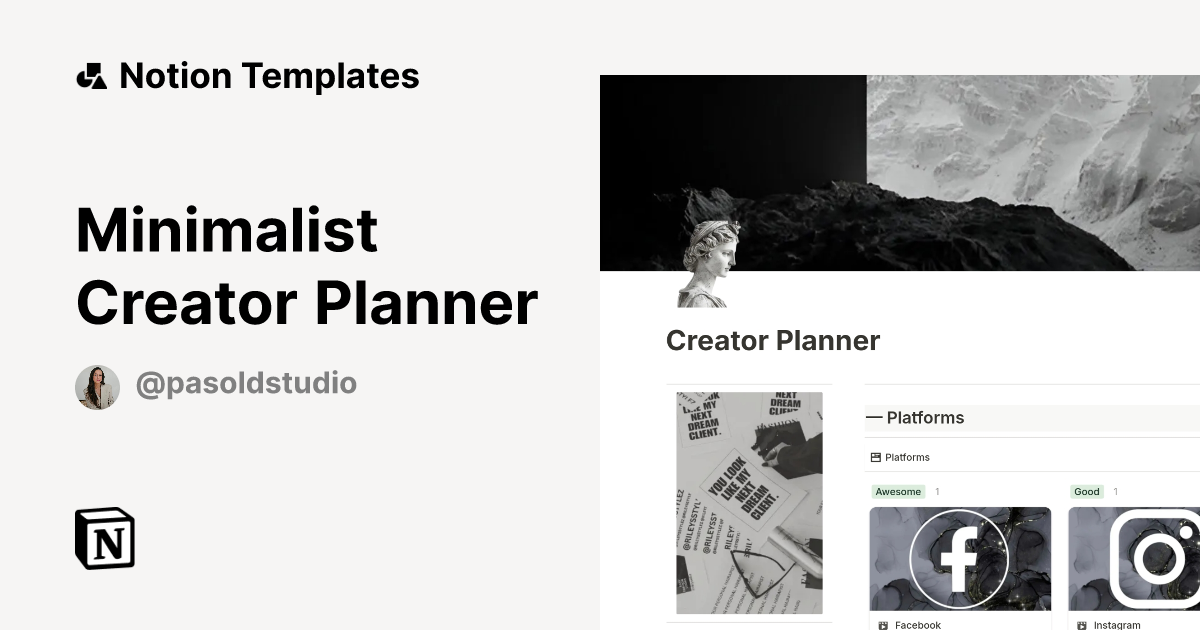Click the dream client poster image thumbnail
This screenshot has height=630, width=1200.
(x=749, y=502)
